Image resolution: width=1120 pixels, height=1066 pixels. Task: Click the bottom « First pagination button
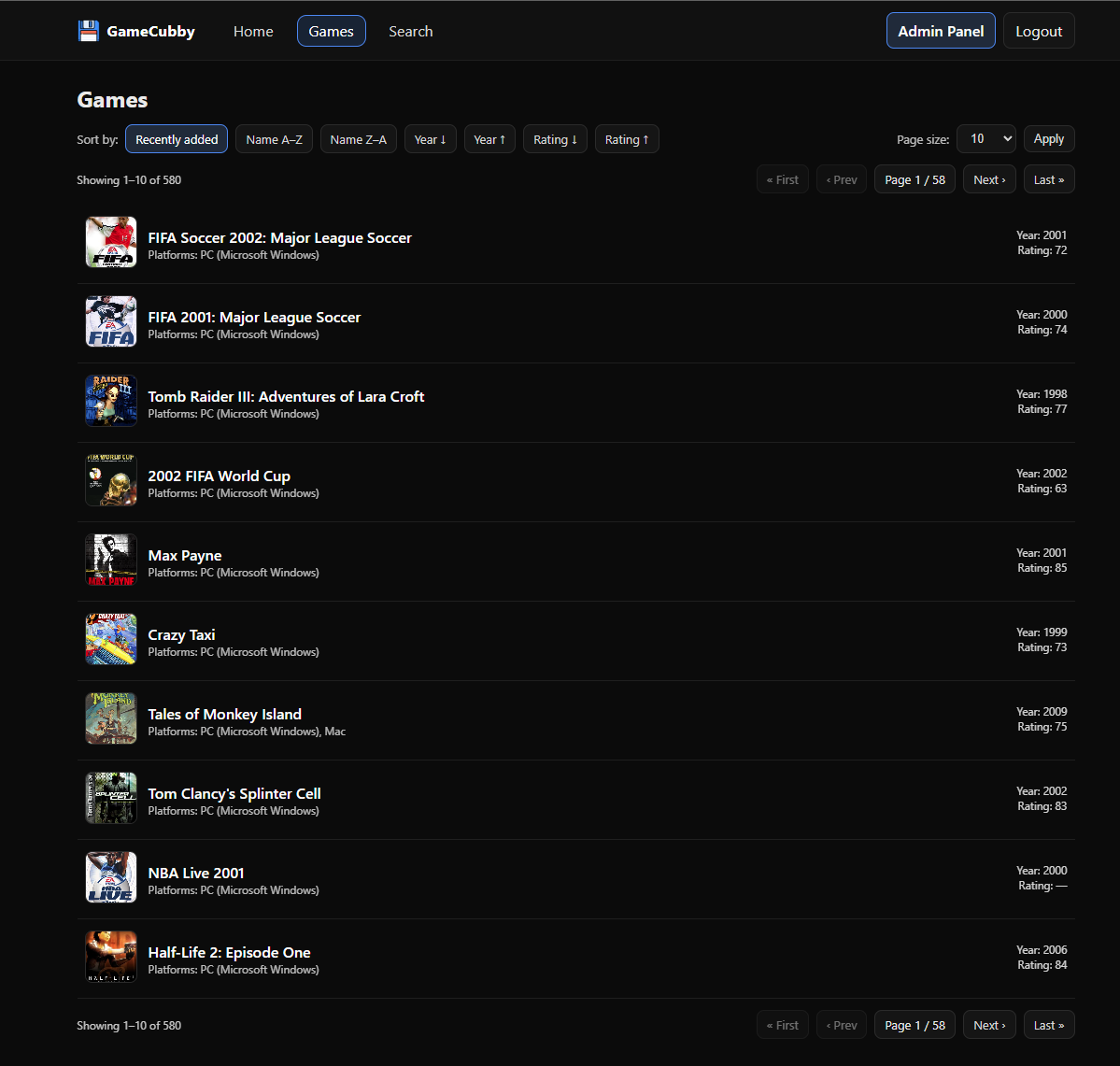783,1025
